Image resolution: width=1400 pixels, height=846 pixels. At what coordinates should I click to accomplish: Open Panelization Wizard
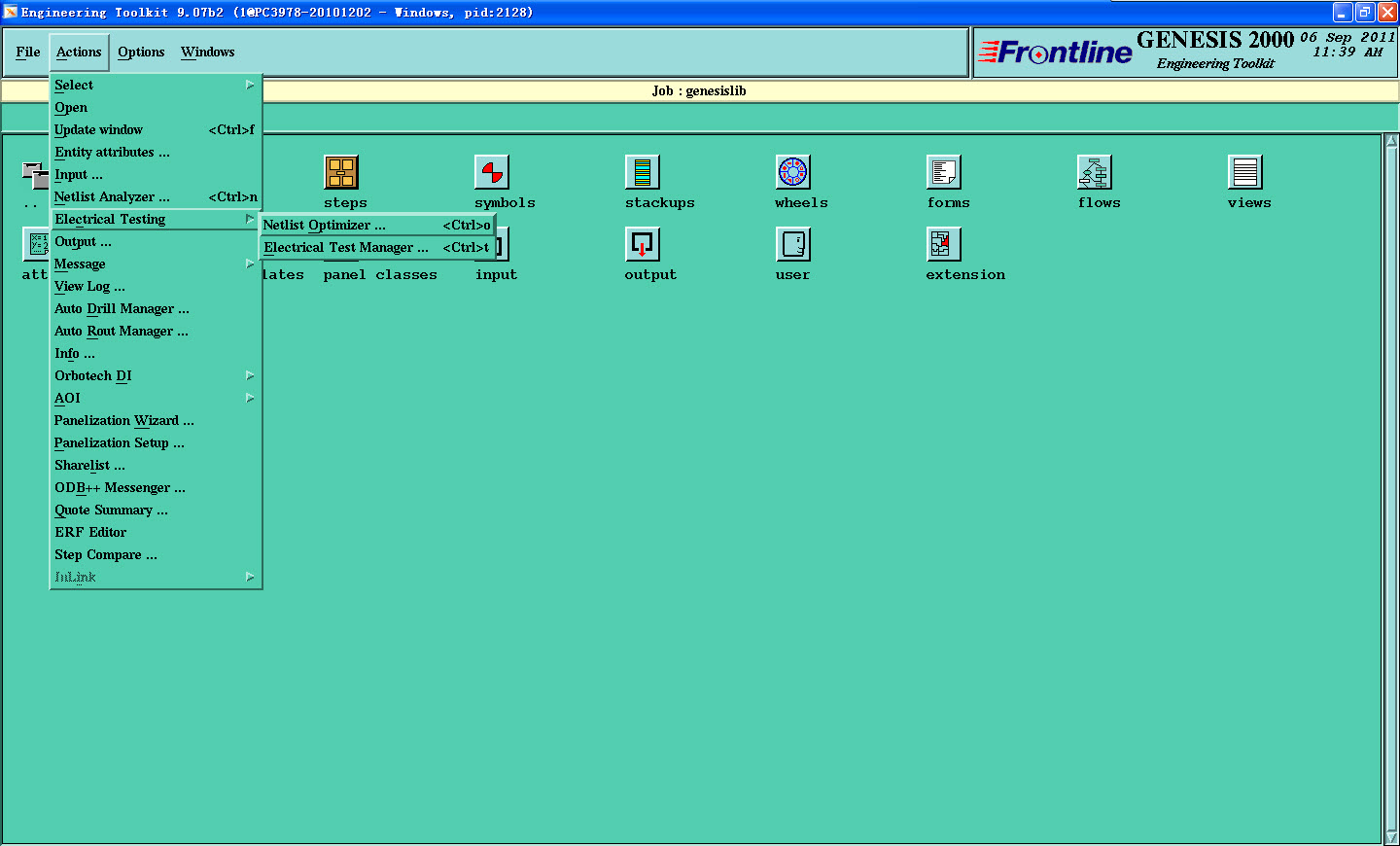click(x=156, y=420)
